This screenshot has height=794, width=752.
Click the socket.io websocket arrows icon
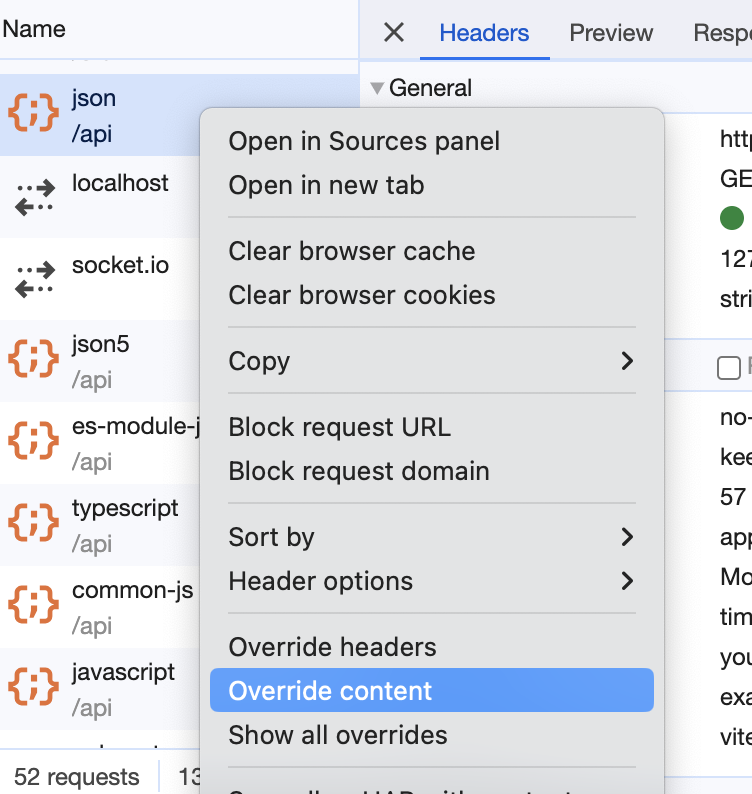(x=34, y=278)
